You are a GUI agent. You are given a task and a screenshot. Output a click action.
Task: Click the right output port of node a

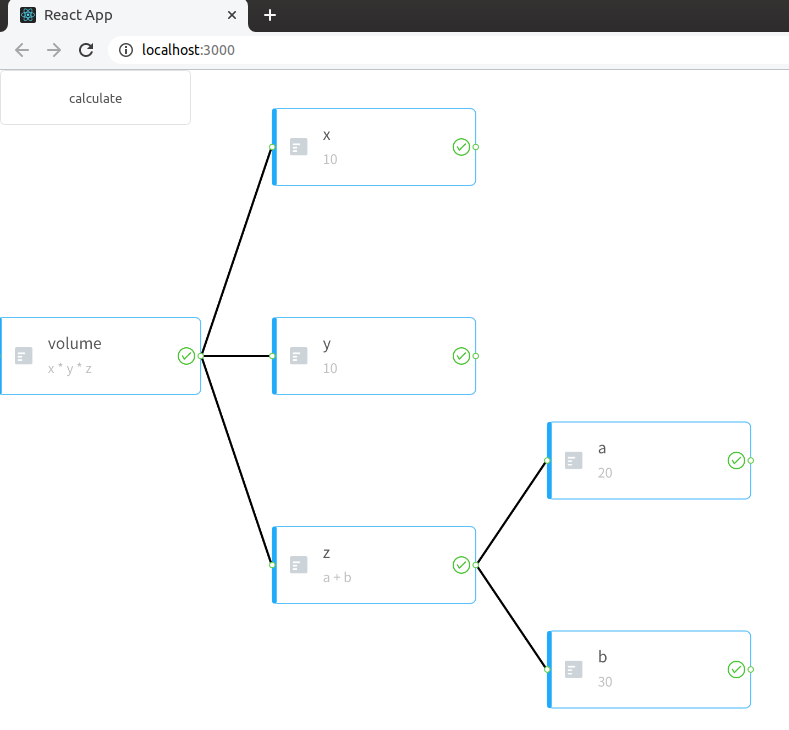tap(751, 460)
